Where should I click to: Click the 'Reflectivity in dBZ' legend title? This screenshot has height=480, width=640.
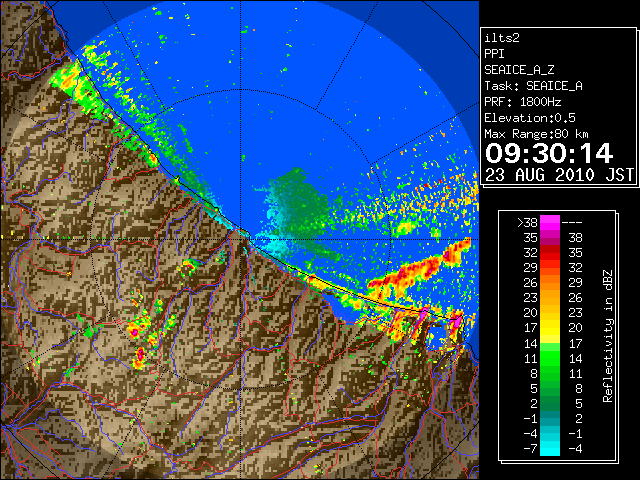tap(608, 336)
